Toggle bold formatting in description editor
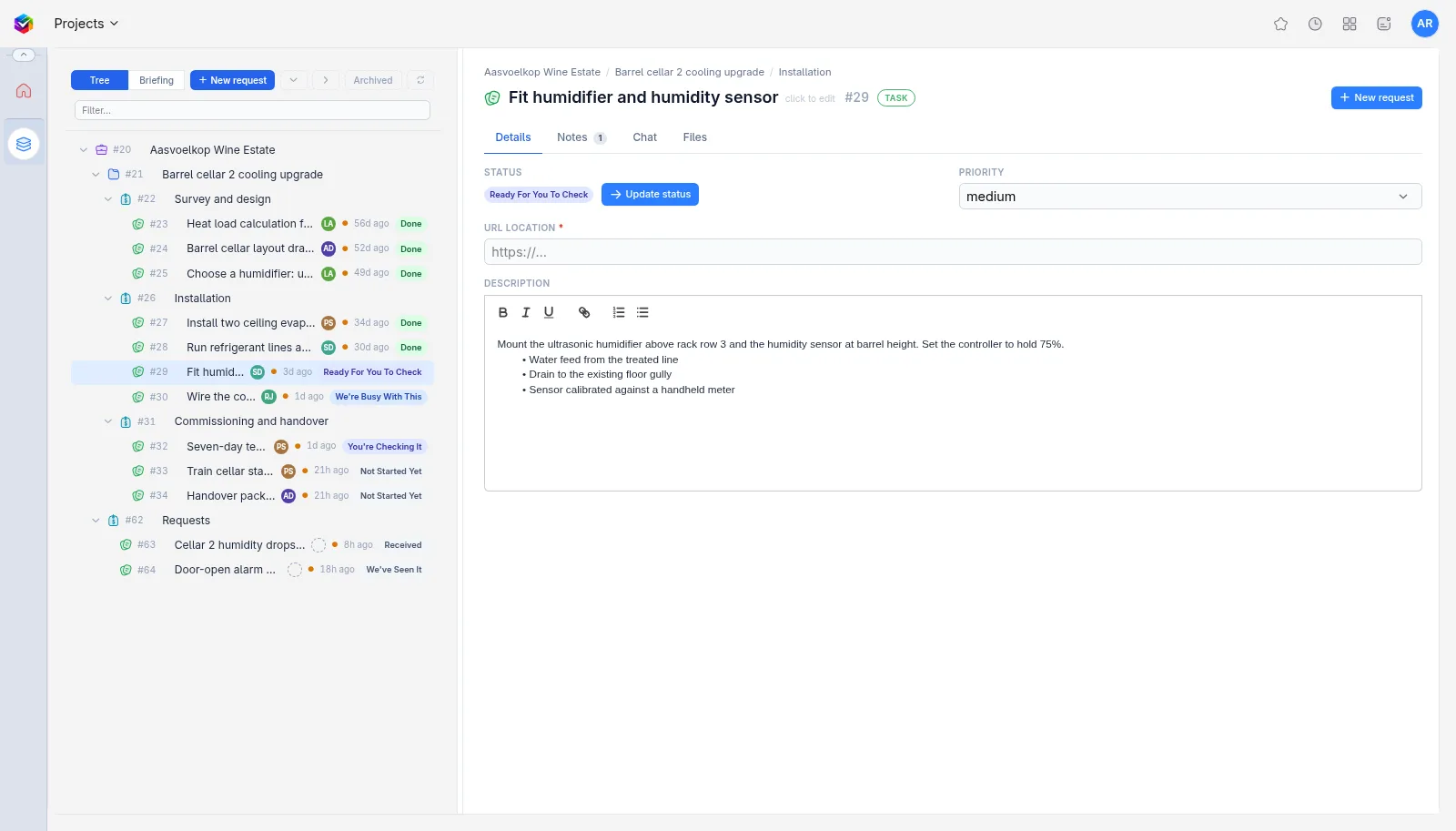 [502, 312]
